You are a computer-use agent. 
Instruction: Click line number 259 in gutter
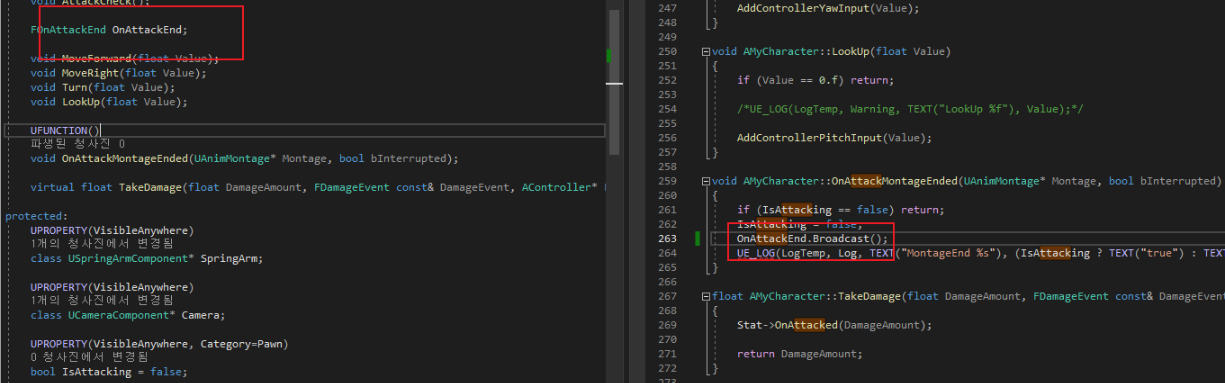pos(667,181)
